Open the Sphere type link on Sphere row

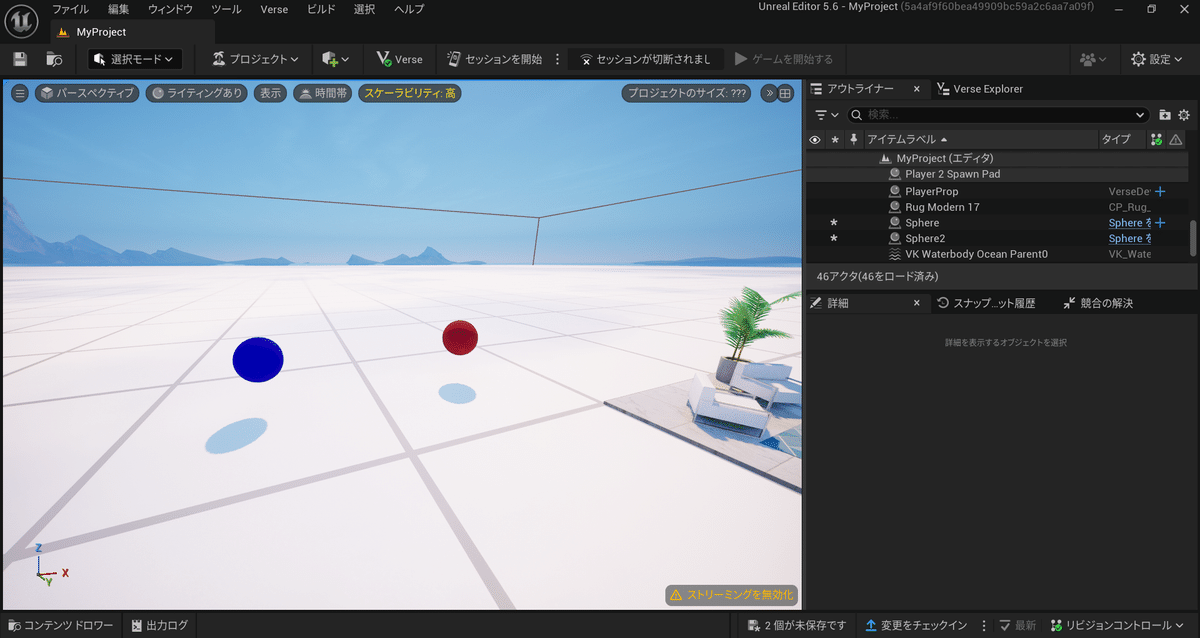click(1129, 223)
